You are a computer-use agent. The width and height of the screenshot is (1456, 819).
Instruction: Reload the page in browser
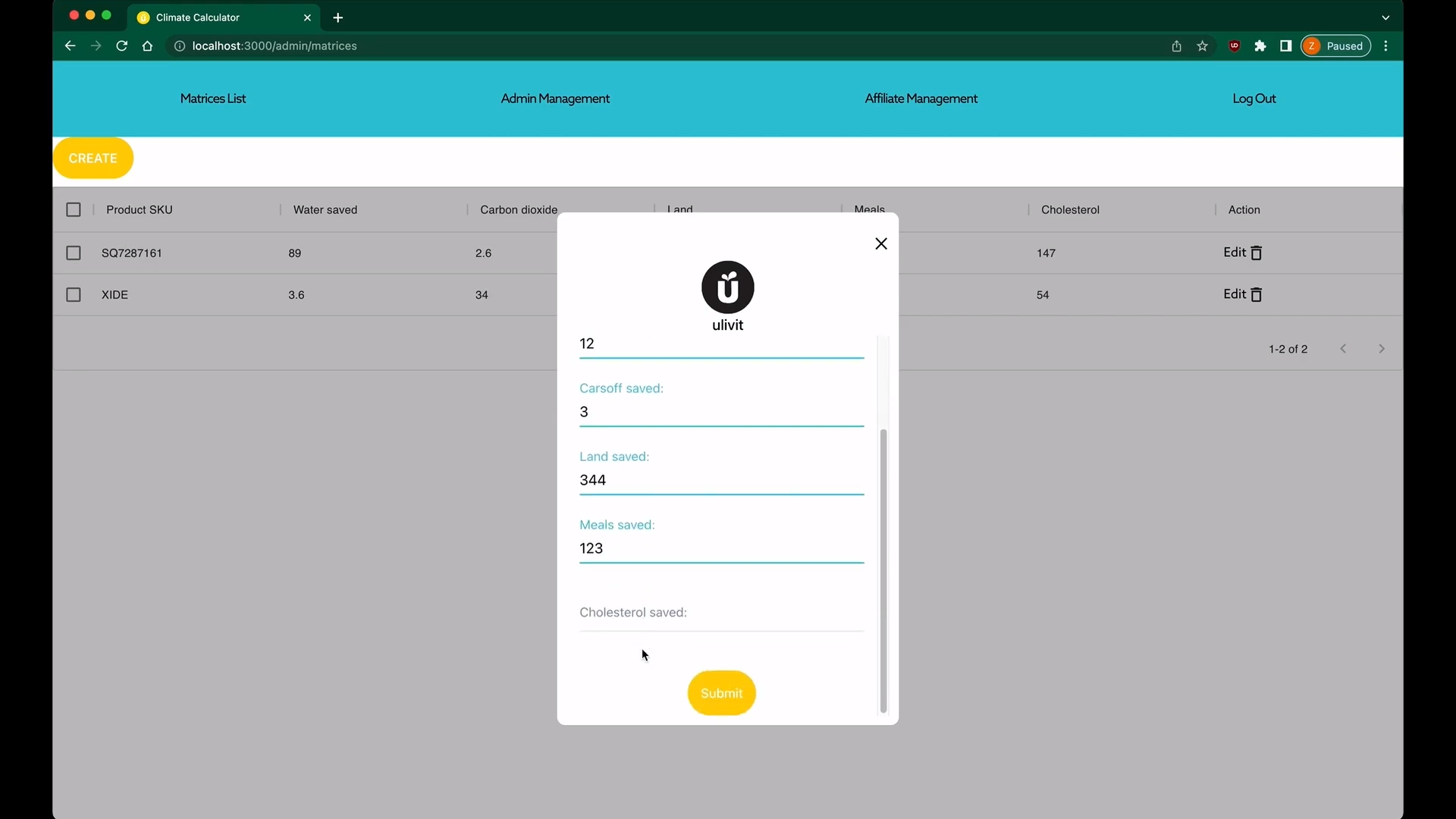[121, 46]
